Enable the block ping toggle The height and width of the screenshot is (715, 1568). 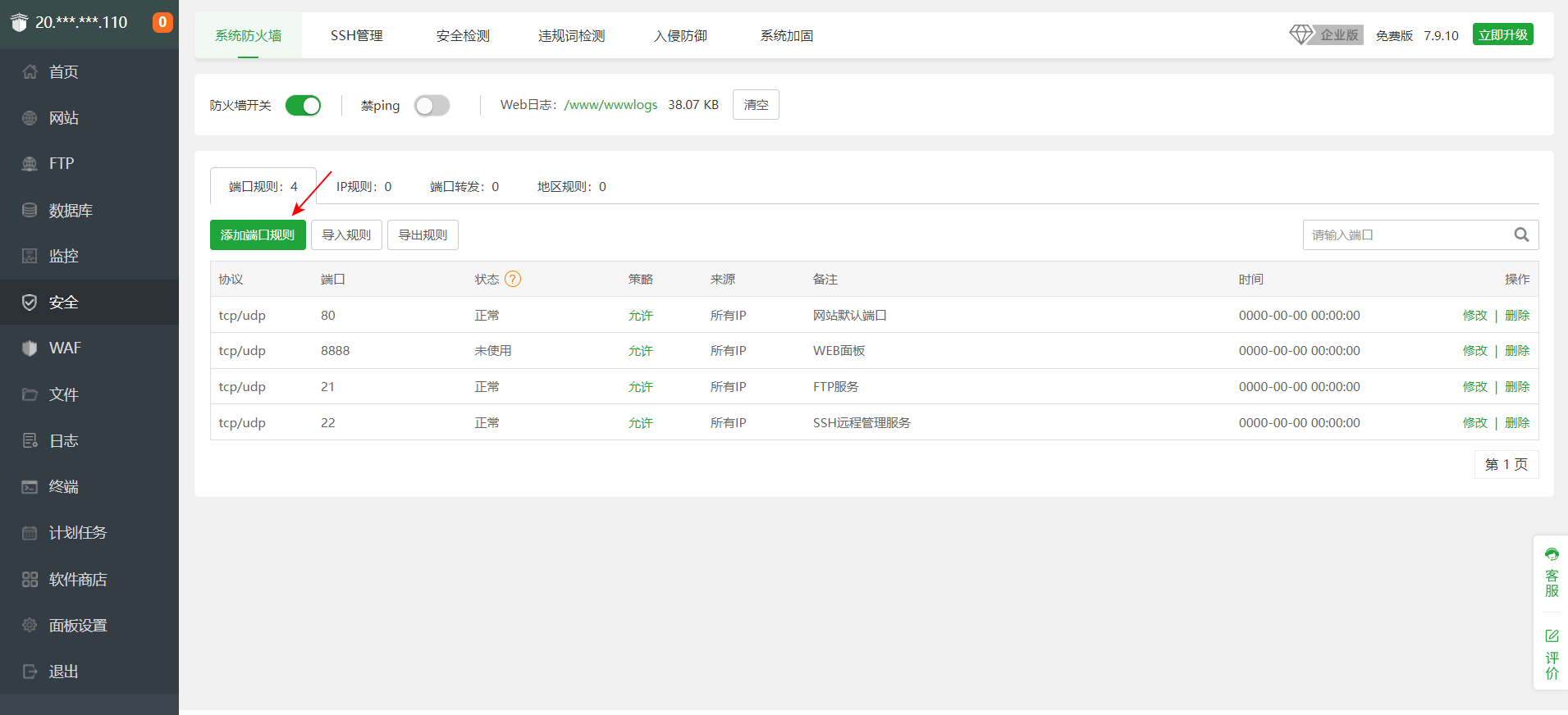[x=432, y=106]
